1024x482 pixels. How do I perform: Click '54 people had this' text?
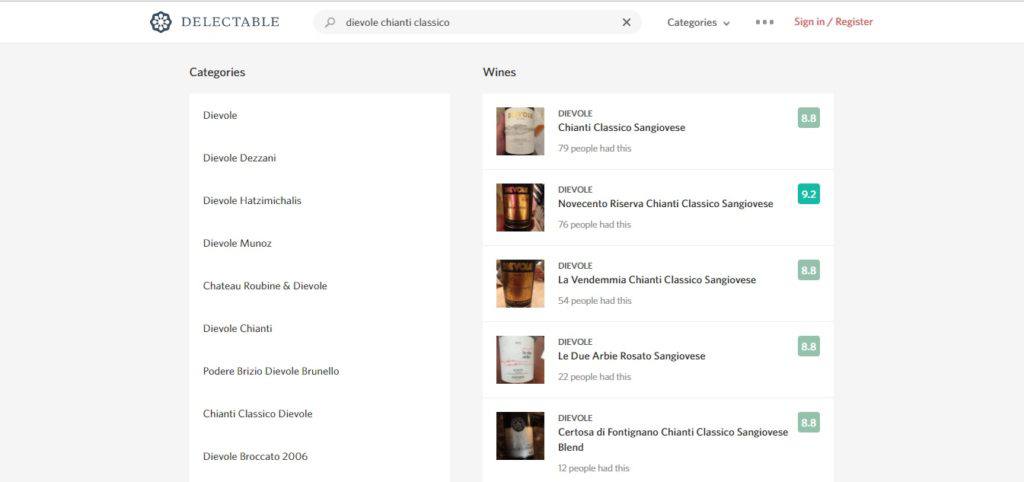coord(594,301)
